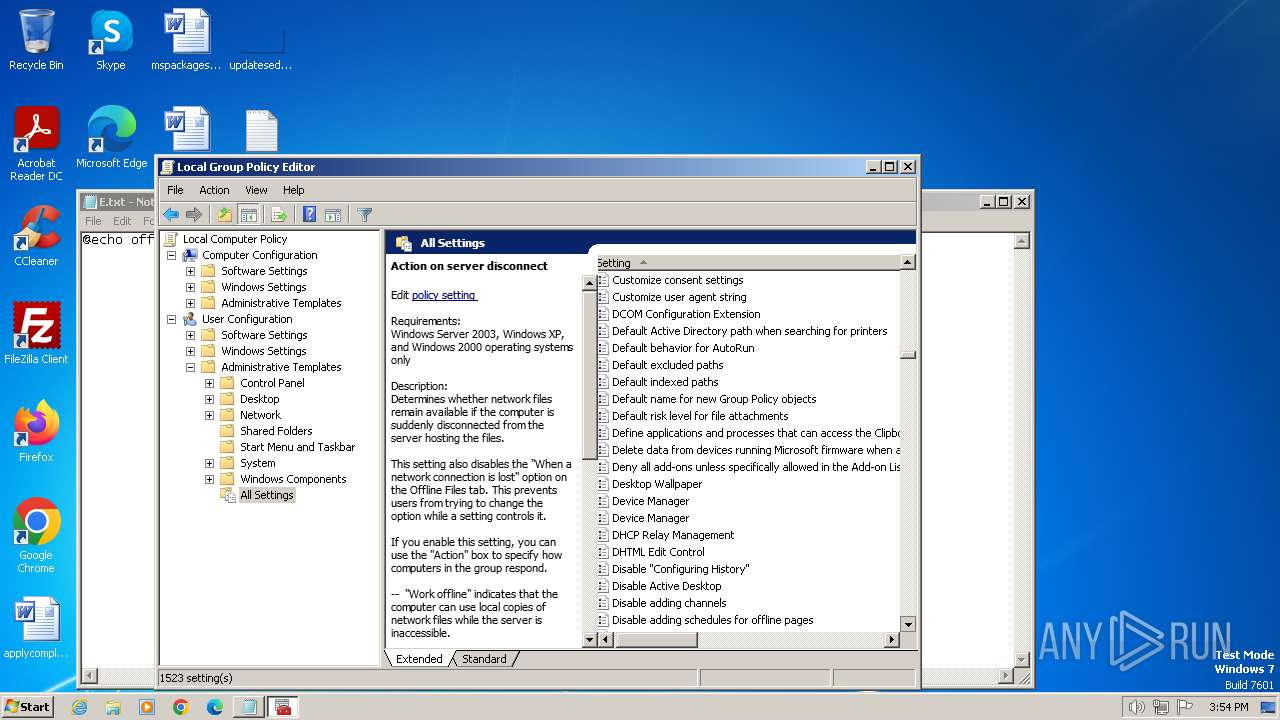Click the Back arrow in Group Policy toolbar

point(171,215)
